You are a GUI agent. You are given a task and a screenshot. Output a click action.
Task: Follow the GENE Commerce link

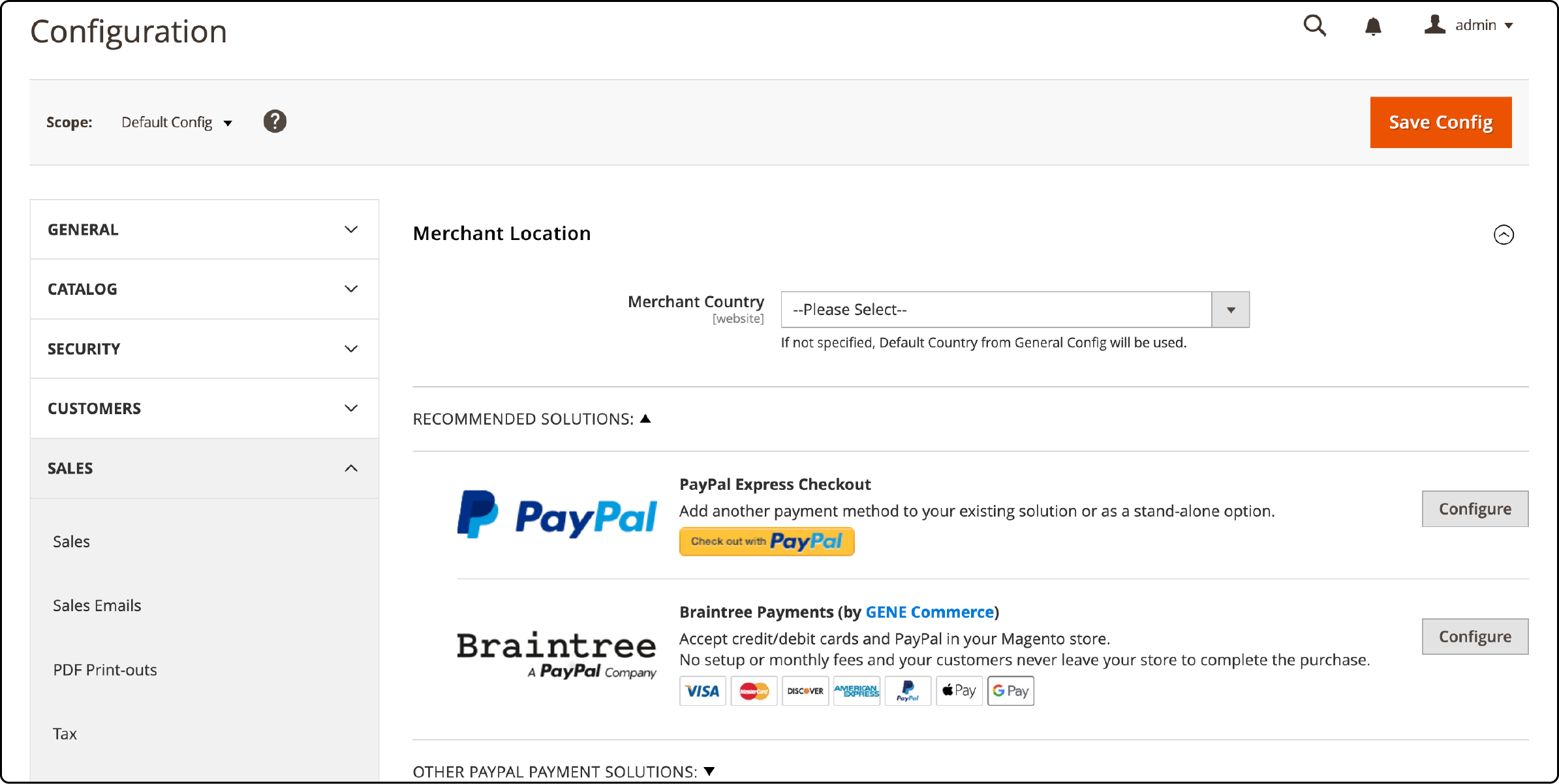929,612
